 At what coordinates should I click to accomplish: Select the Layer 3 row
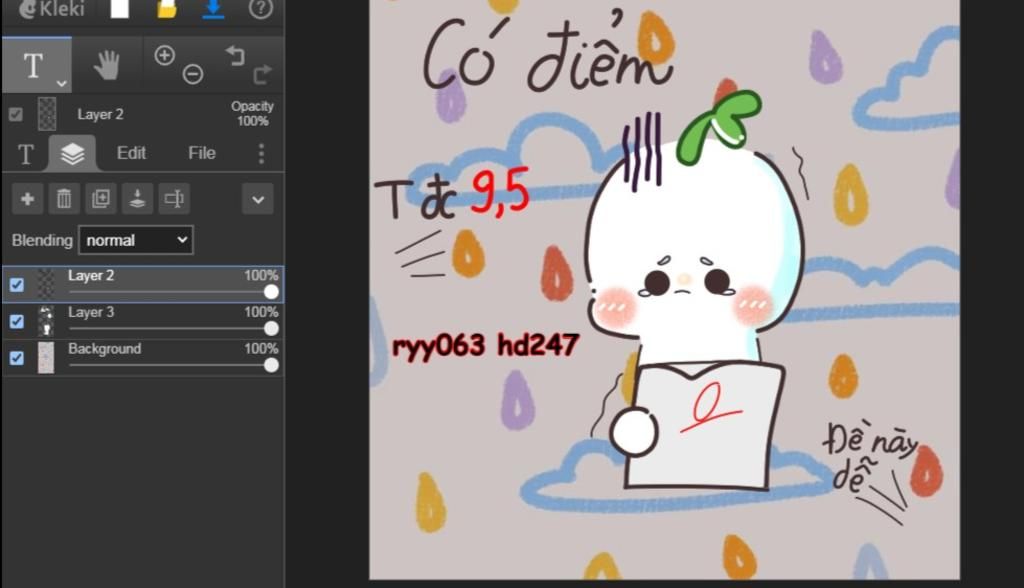pyautogui.click(x=143, y=321)
